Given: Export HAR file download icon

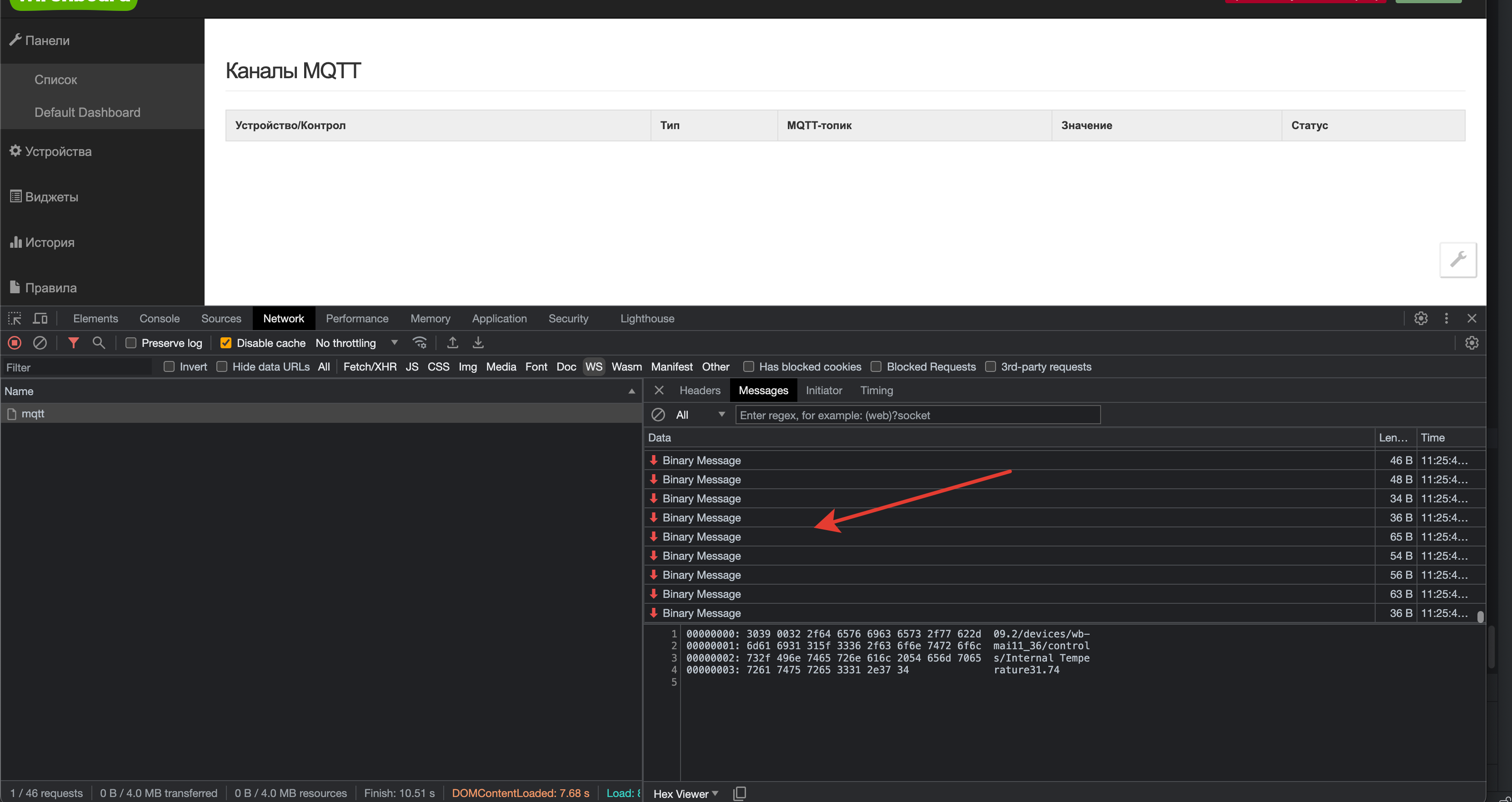Looking at the screenshot, I should (478, 343).
